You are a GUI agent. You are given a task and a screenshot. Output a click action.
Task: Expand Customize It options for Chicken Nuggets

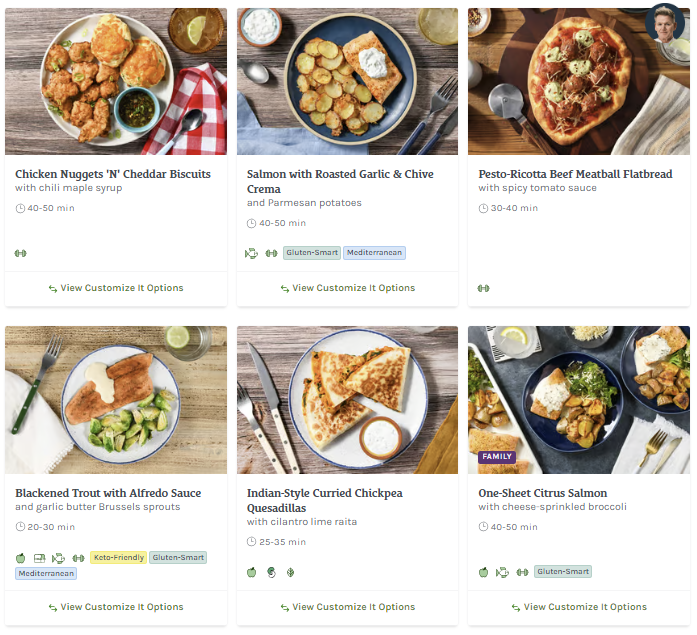click(x=116, y=288)
